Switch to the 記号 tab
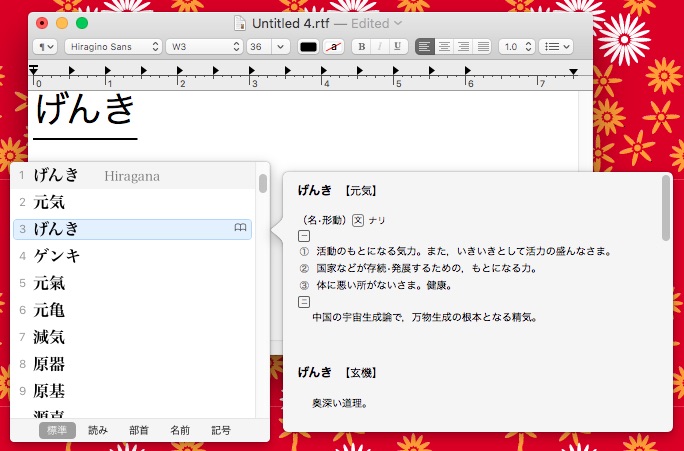The height and width of the screenshot is (451, 684). pyautogui.click(x=221, y=430)
